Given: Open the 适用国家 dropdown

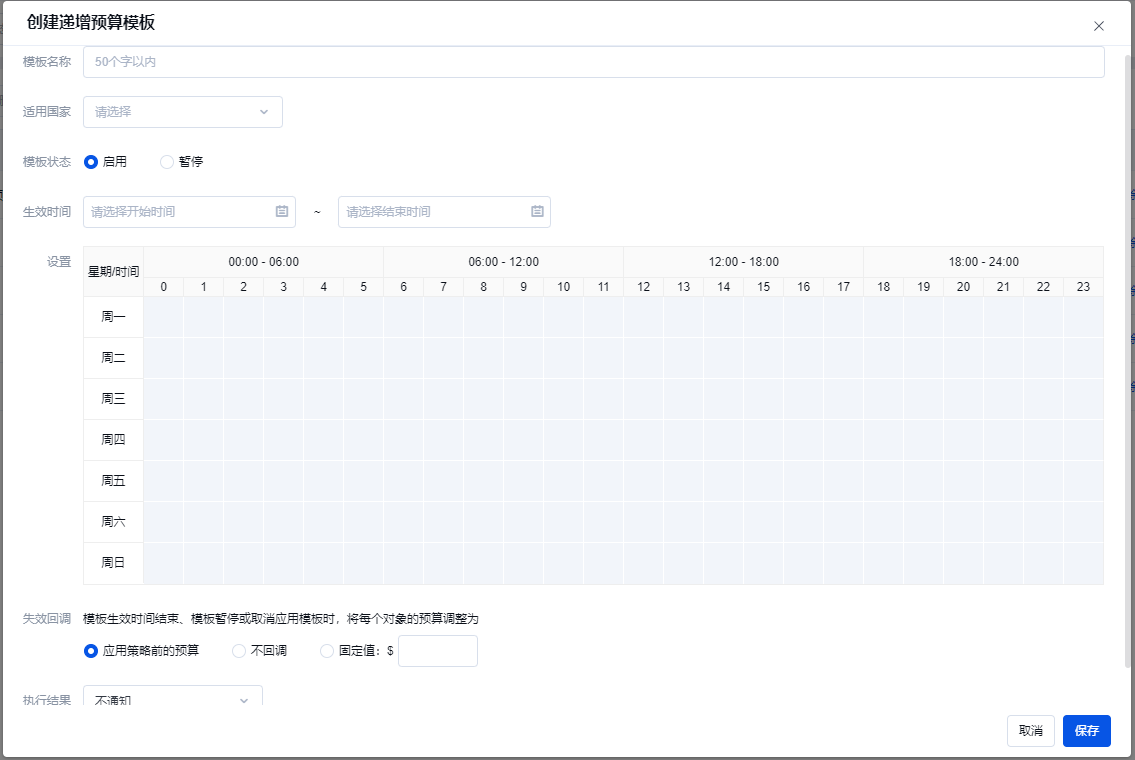Looking at the screenshot, I should click(182, 112).
